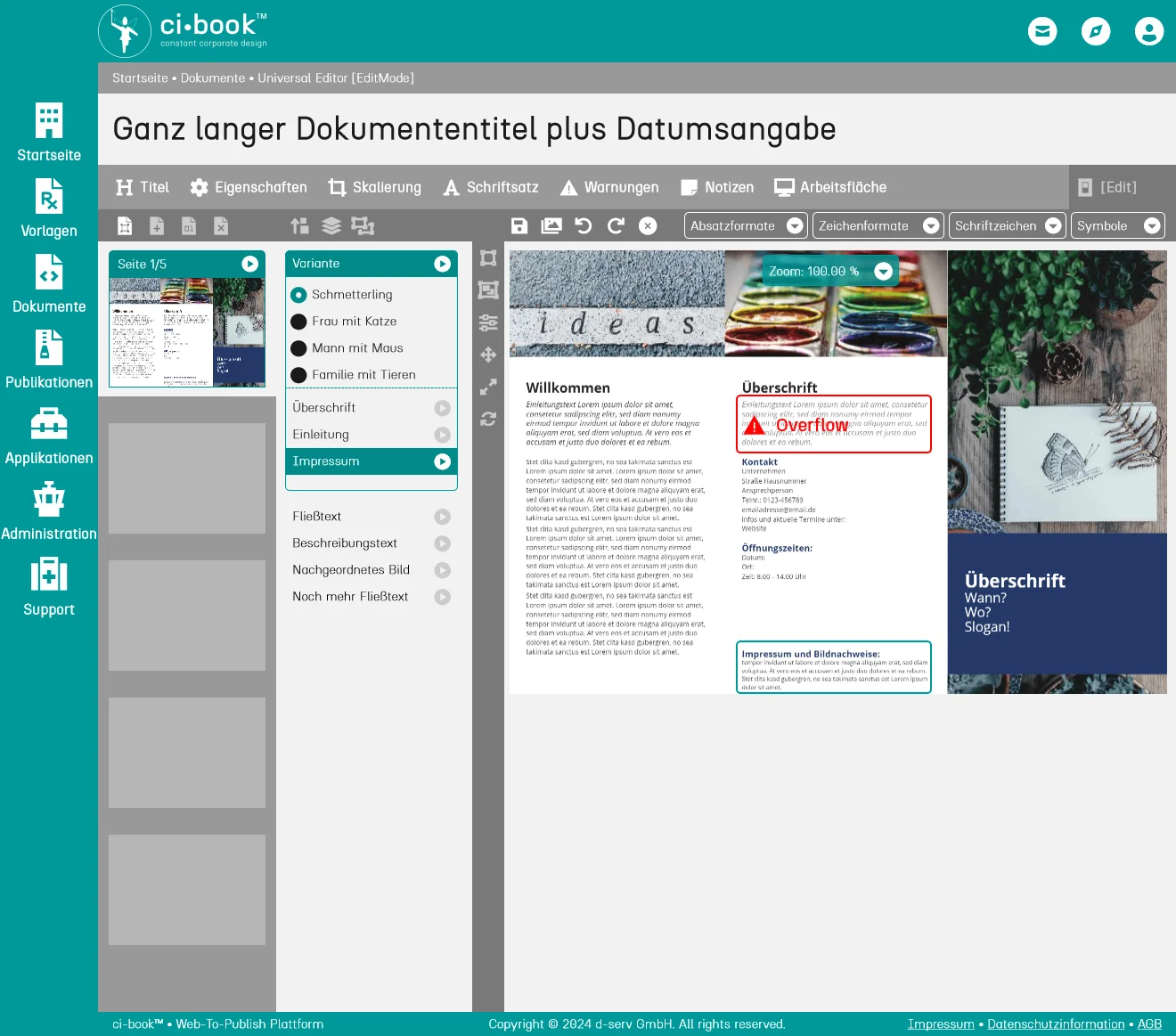Open the Zeichenformate dropdown
The image size is (1176, 1036).
(878, 226)
